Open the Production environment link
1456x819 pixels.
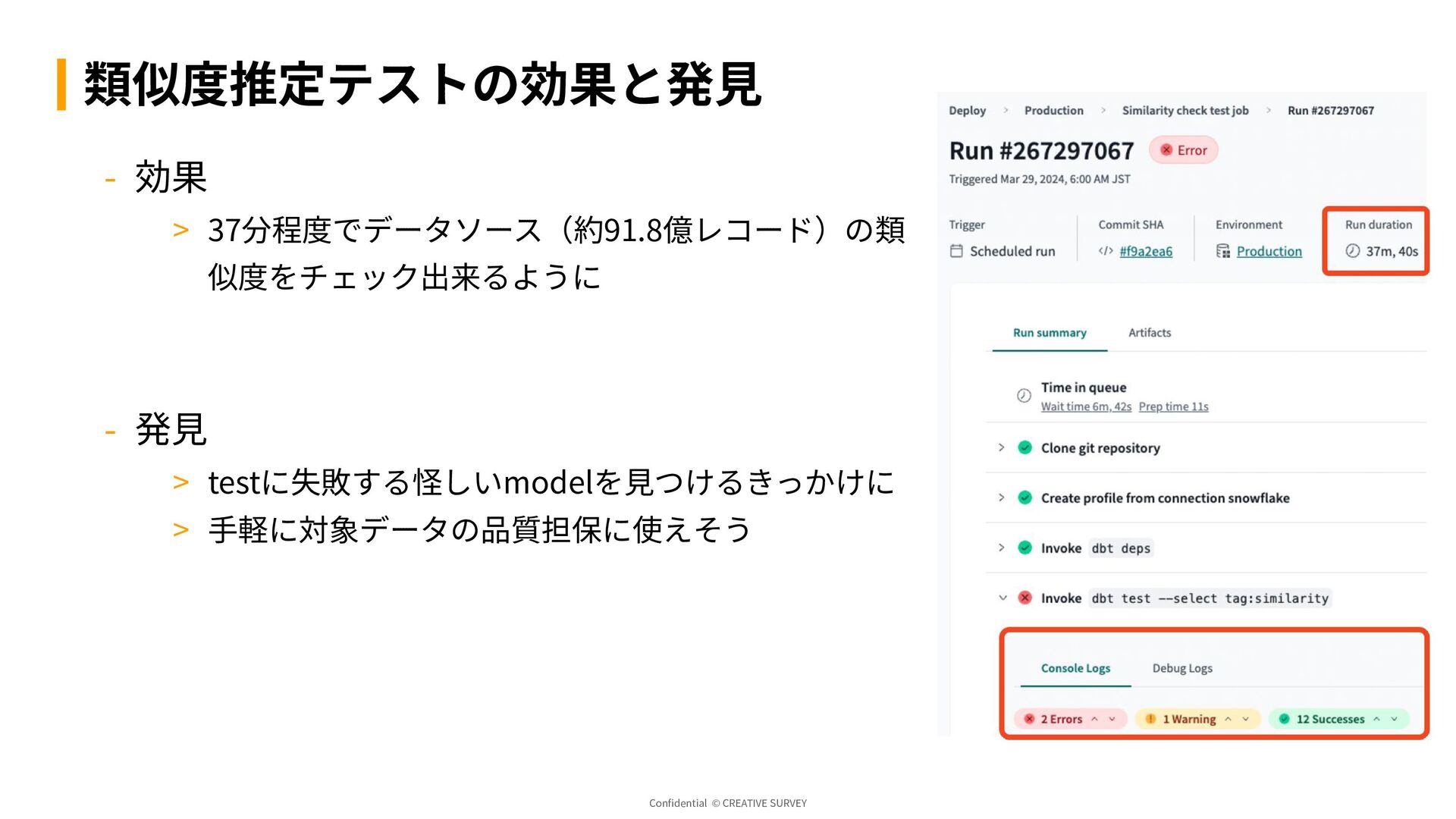point(1269,252)
